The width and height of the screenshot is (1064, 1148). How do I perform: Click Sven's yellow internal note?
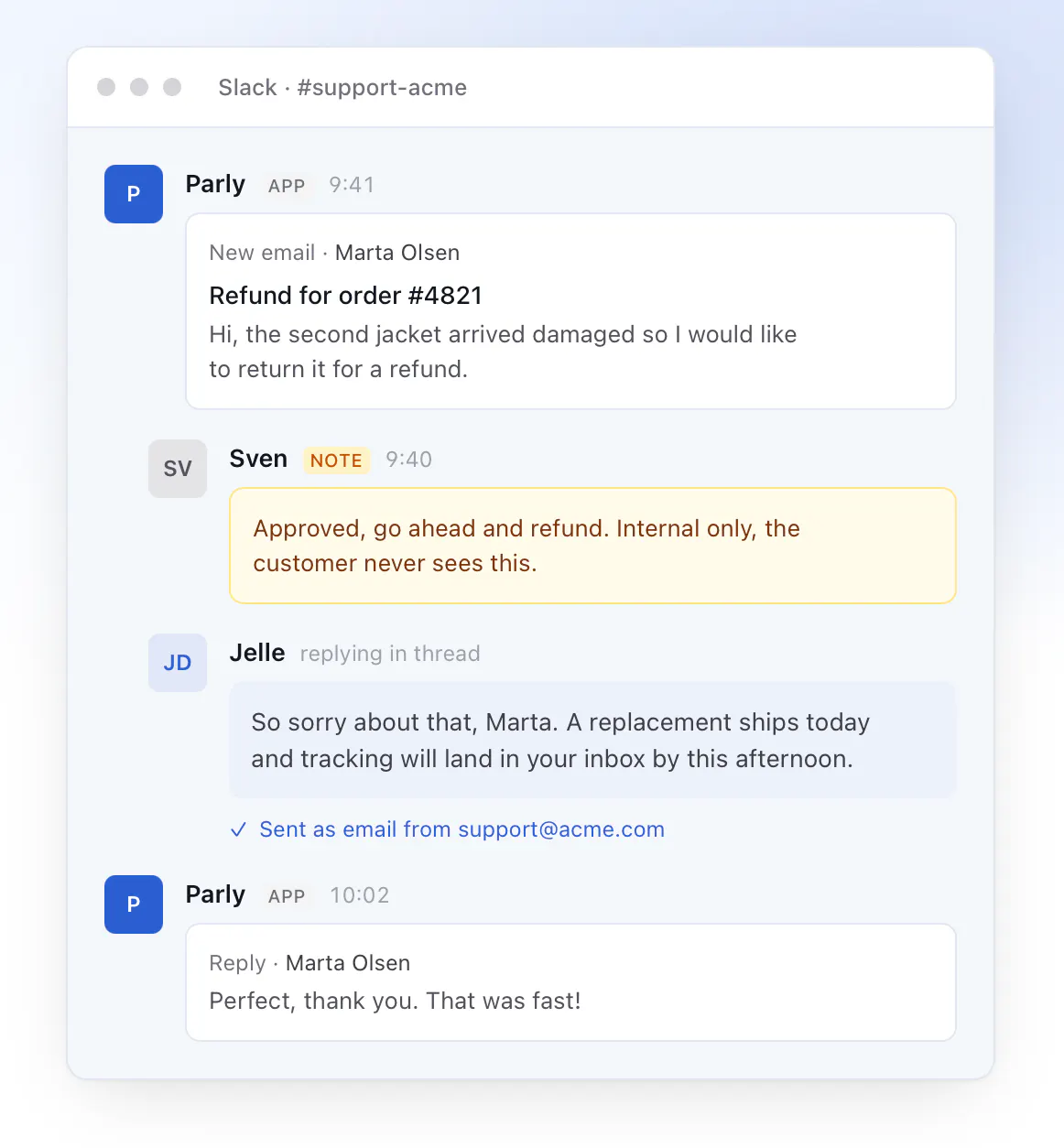click(x=592, y=546)
